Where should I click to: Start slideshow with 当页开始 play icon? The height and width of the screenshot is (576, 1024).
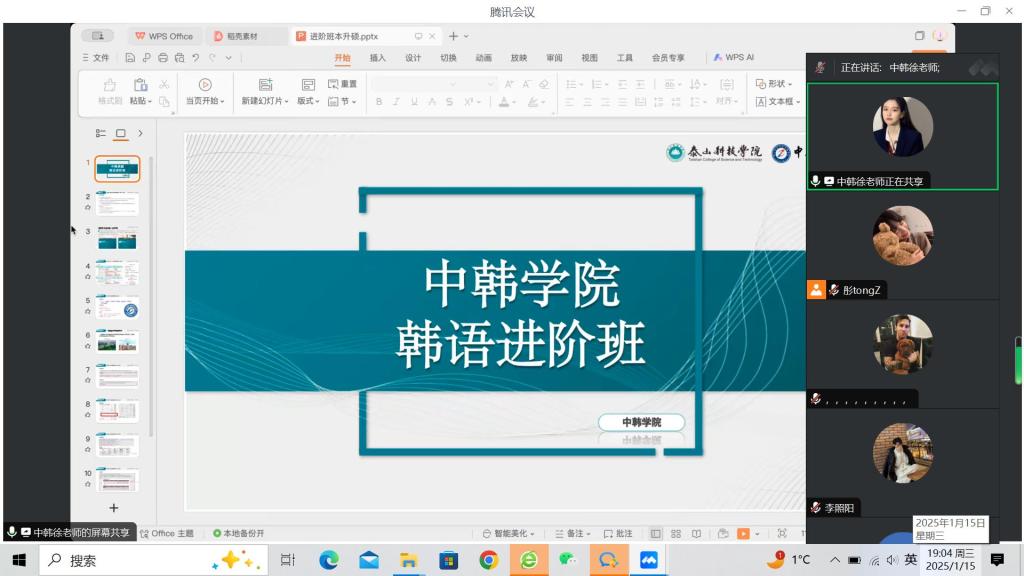coord(204,85)
